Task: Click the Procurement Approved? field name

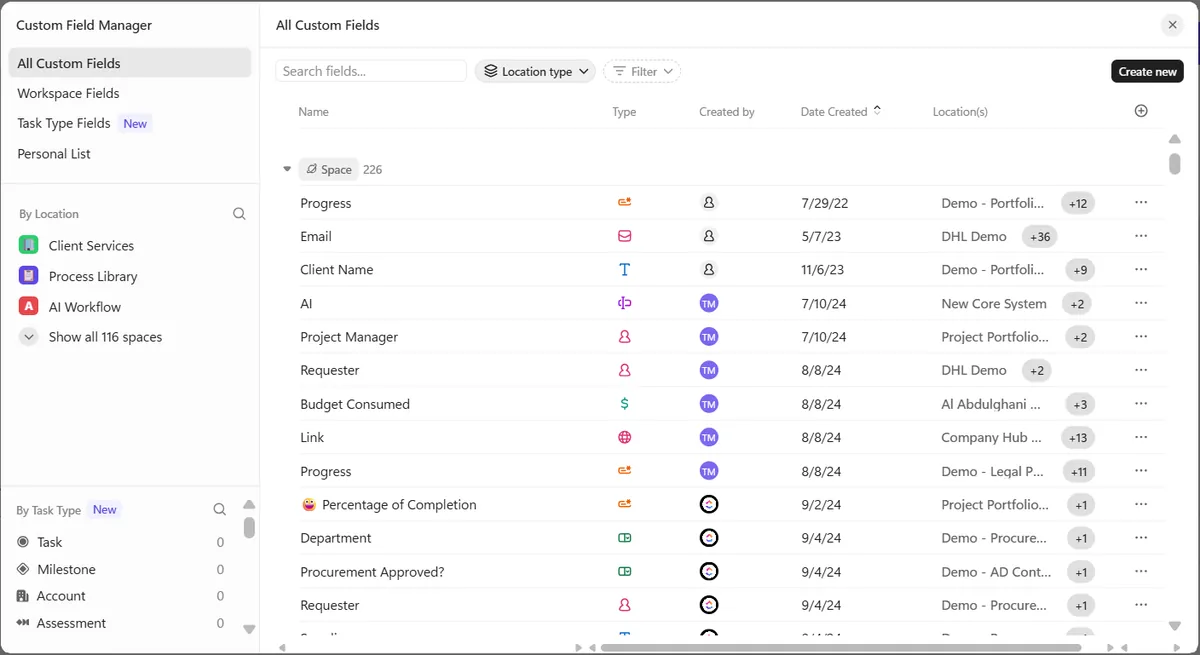Action: 372,572
